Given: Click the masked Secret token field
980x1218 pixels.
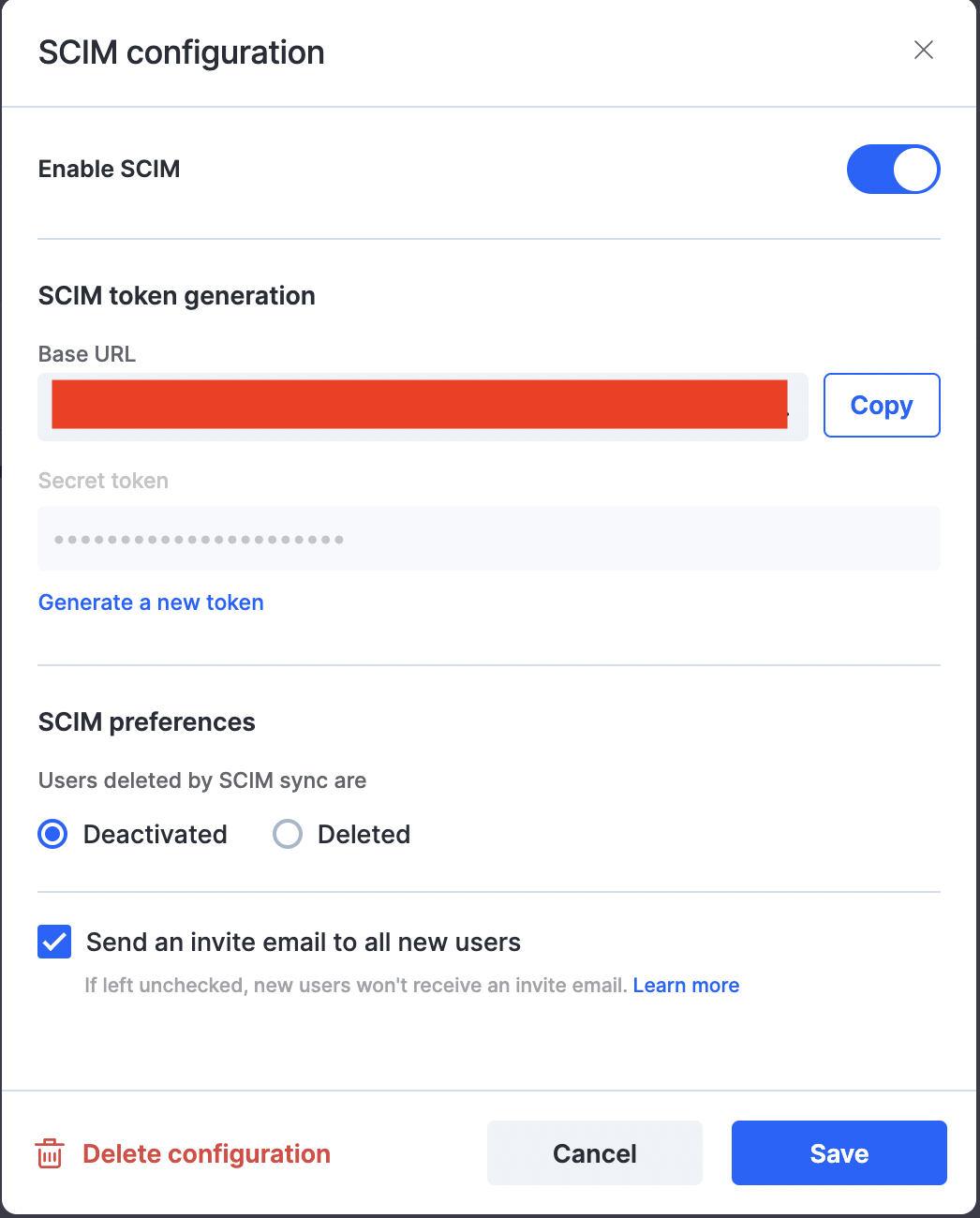Looking at the screenshot, I should [x=489, y=539].
